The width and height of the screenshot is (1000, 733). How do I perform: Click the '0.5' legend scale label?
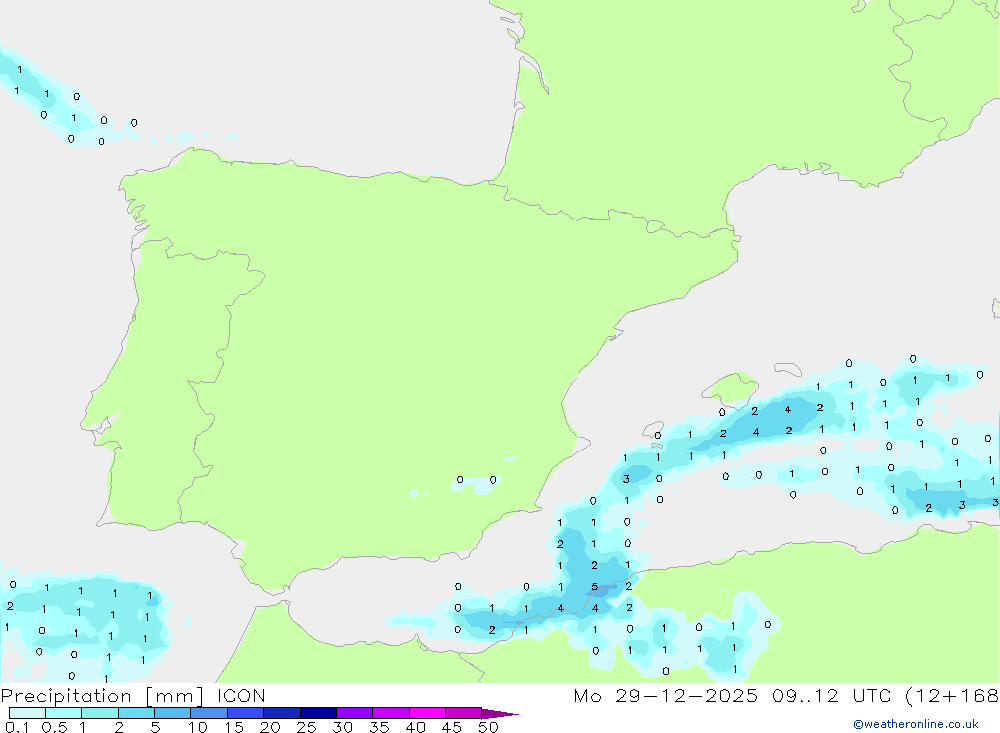54,727
